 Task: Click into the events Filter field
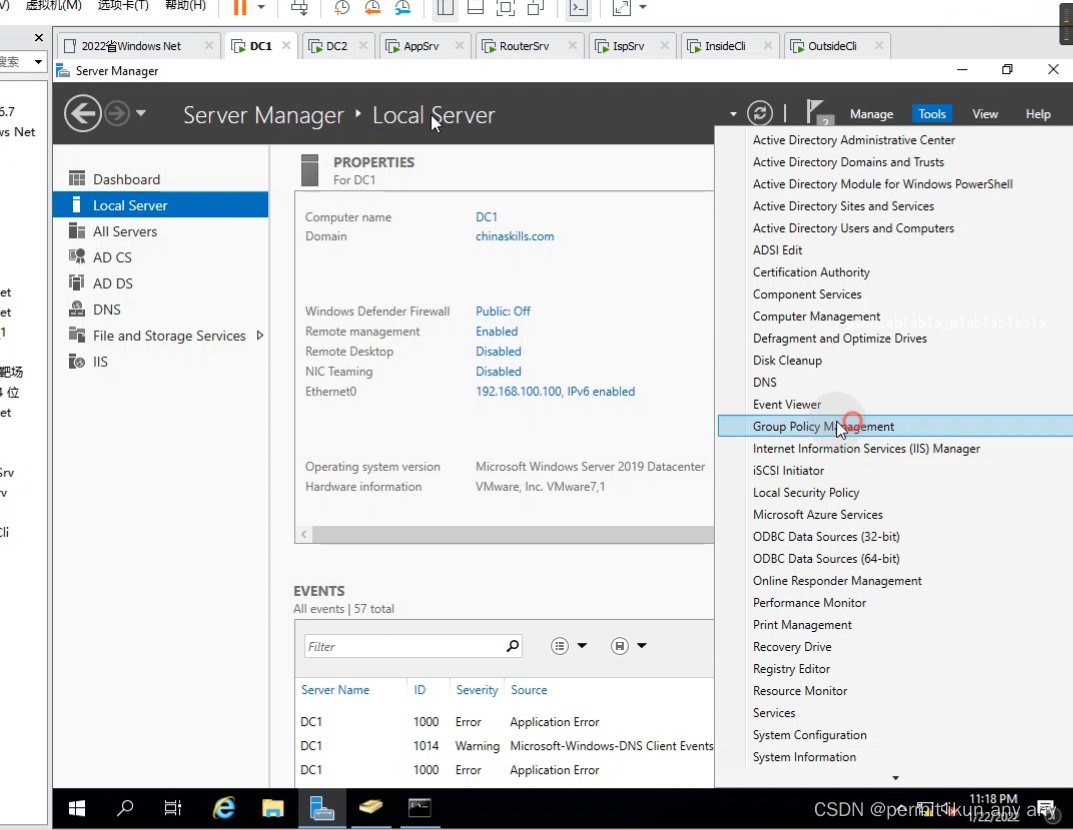pyautogui.click(x=404, y=647)
